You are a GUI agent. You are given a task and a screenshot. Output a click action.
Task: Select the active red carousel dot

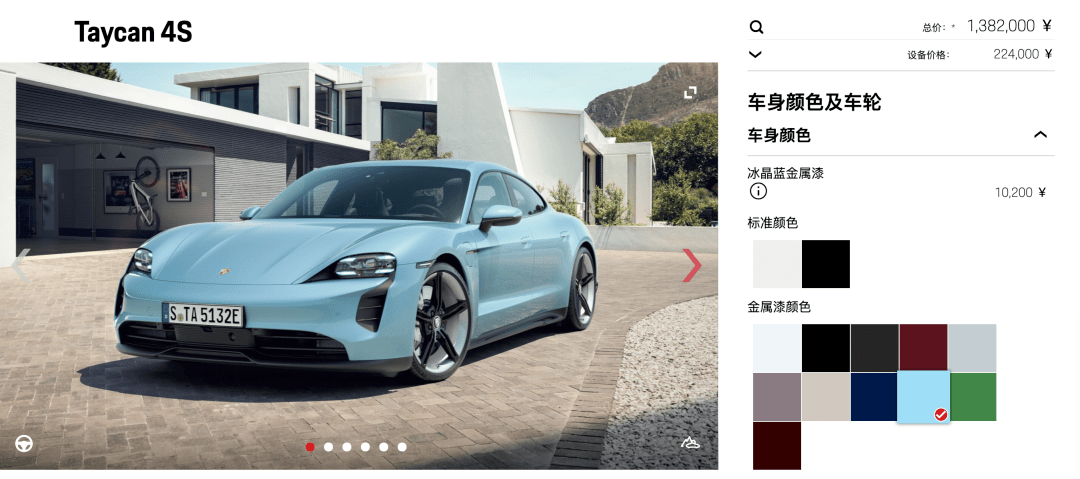pos(310,447)
